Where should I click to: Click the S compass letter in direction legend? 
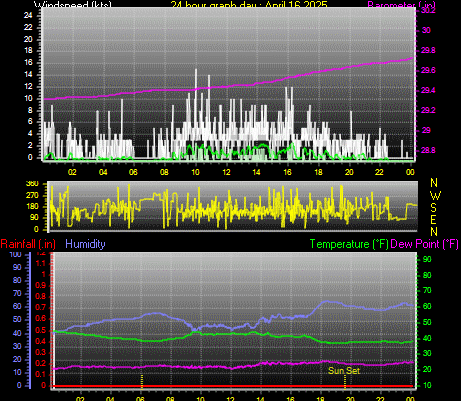point(433,207)
